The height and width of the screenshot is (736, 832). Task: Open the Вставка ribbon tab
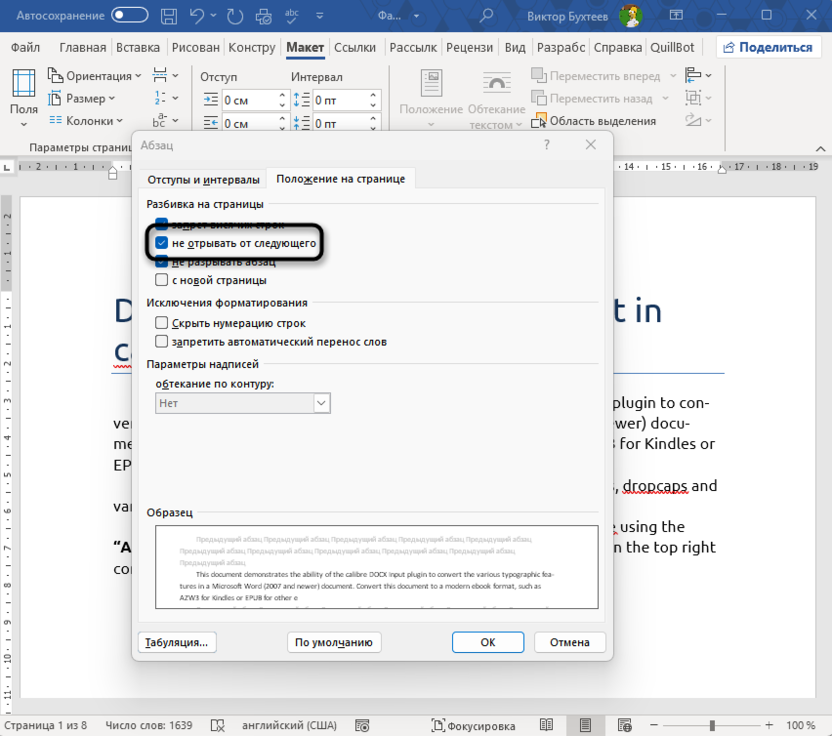(x=138, y=47)
